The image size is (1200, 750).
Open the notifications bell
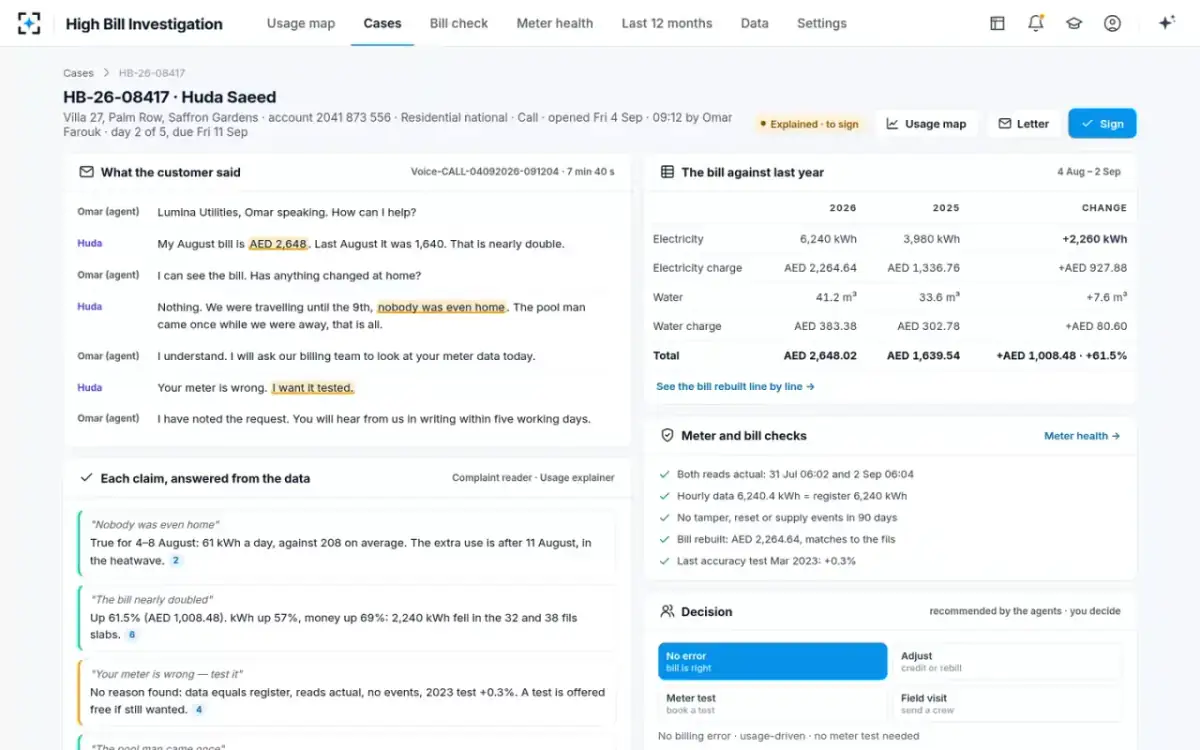tap(1036, 23)
